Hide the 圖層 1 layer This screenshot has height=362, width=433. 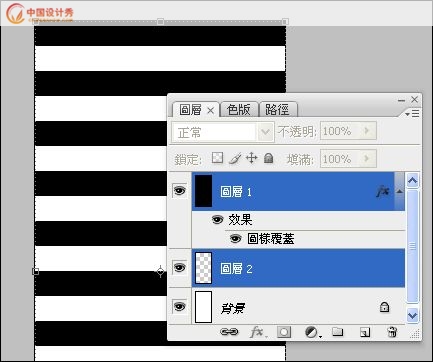(179, 191)
